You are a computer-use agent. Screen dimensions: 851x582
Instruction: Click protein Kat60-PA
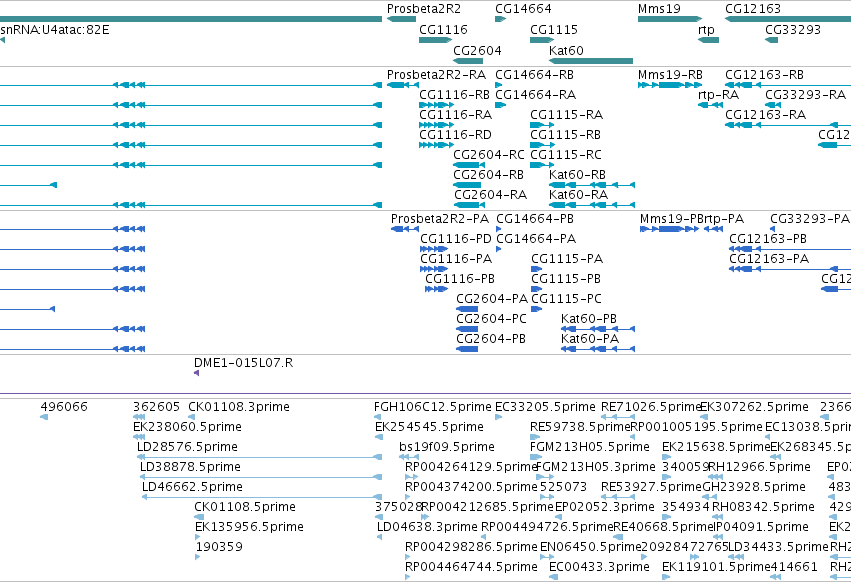coord(589,339)
